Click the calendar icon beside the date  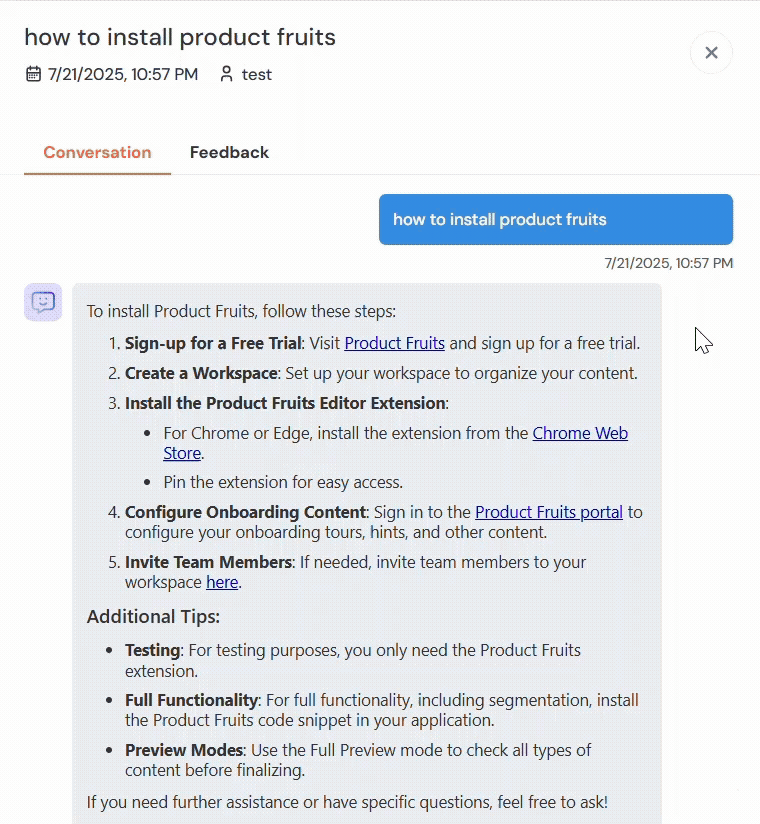point(33,74)
